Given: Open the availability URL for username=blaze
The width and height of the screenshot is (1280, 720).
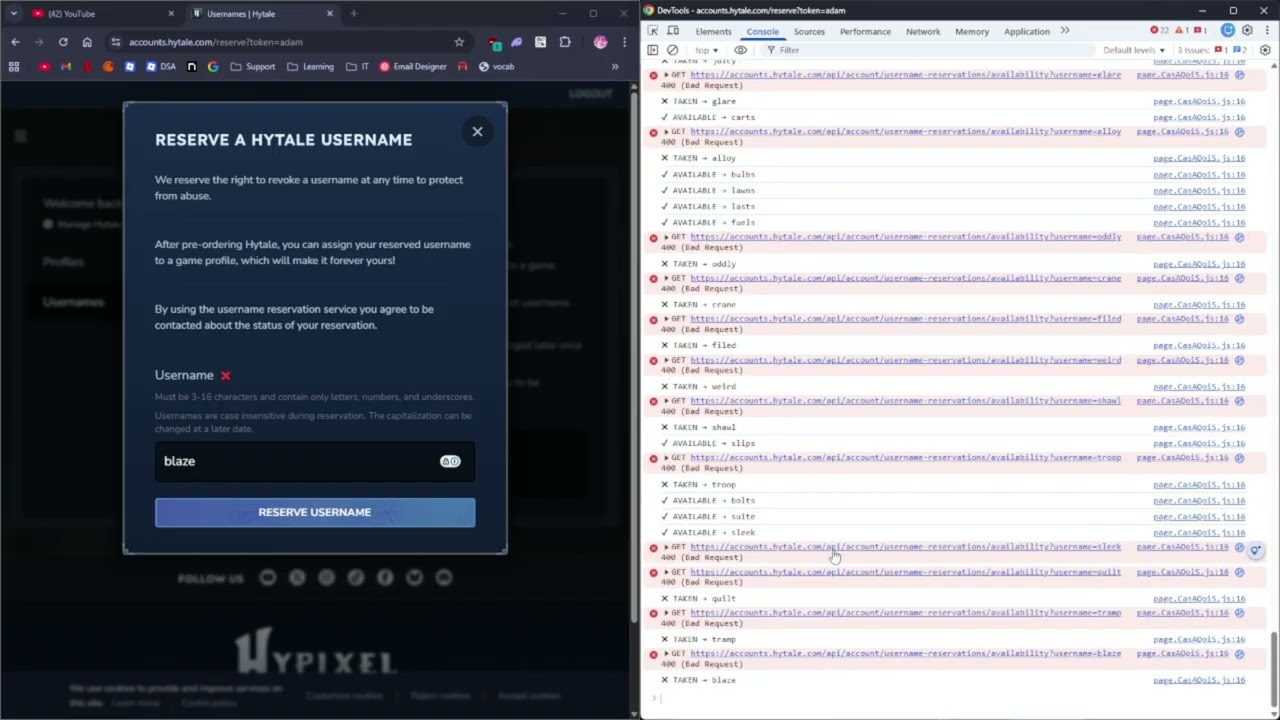Looking at the screenshot, I should point(905,654).
